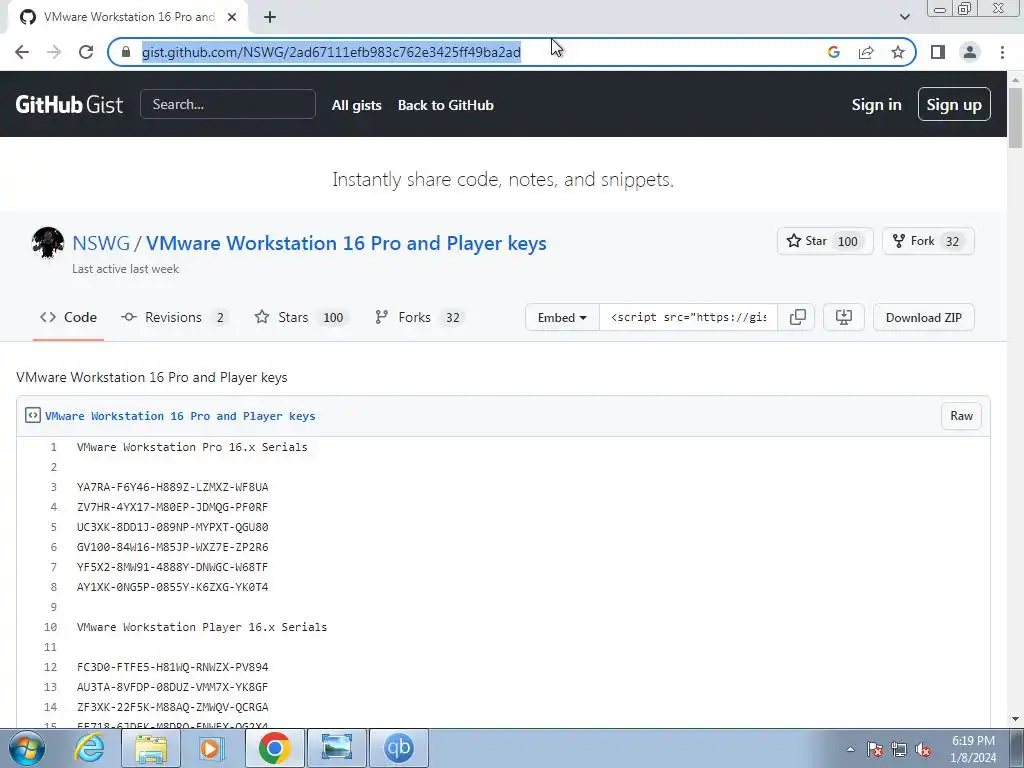Go to All gists
Screen dimensions: 1024x768
pyautogui.click(x=357, y=105)
